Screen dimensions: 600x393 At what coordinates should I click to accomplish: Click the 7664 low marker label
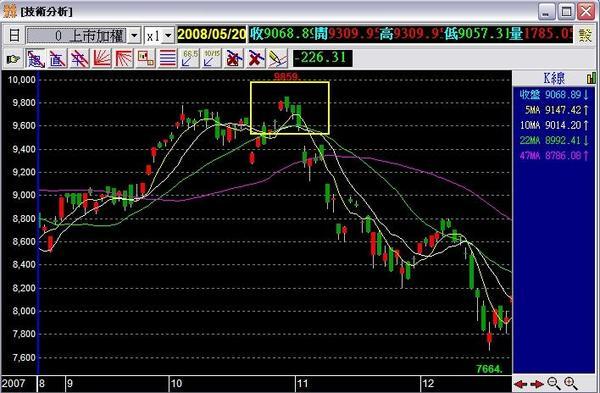(489, 369)
